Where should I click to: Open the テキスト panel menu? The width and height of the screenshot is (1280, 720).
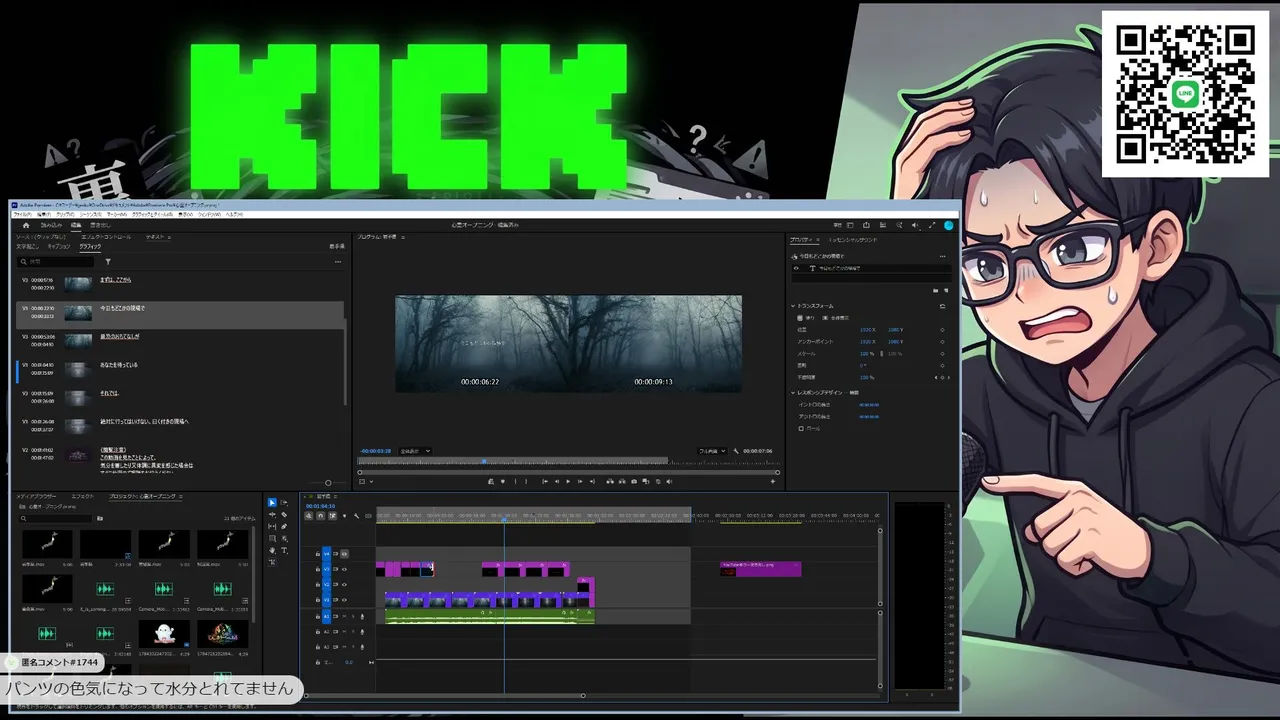pyautogui.click(x=169, y=237)
